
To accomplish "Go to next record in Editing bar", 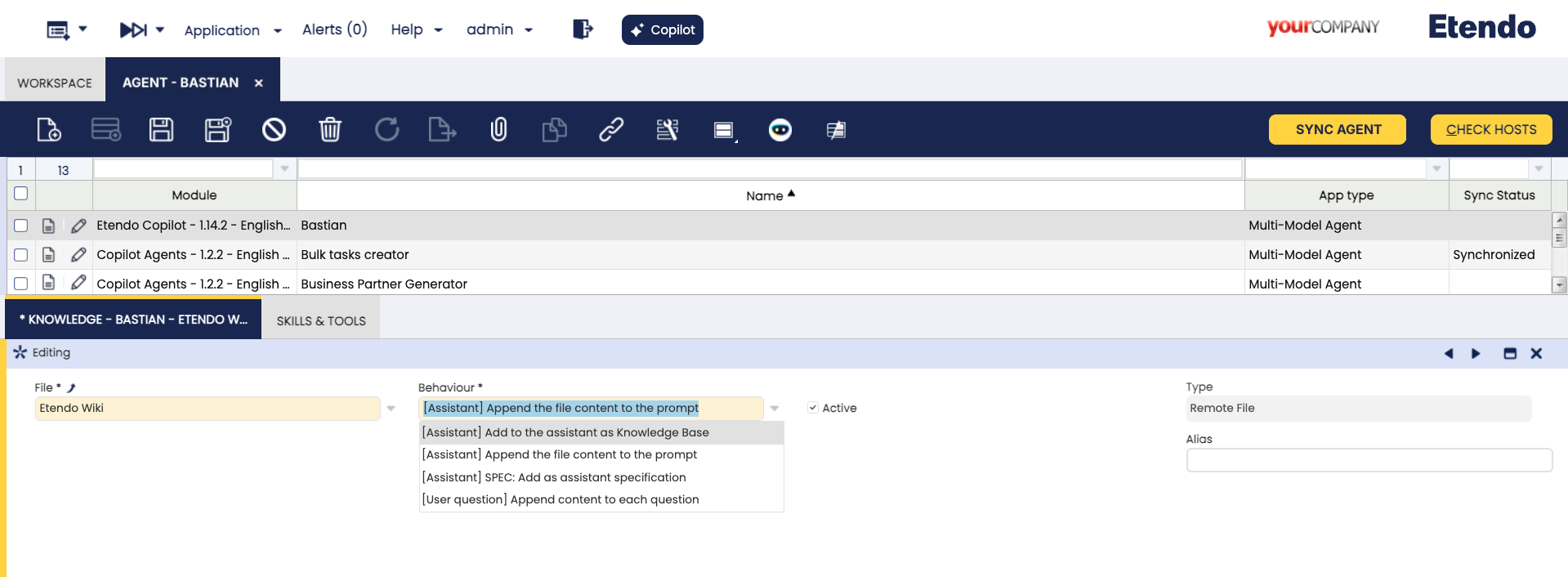I will [x=1476, y=353].
